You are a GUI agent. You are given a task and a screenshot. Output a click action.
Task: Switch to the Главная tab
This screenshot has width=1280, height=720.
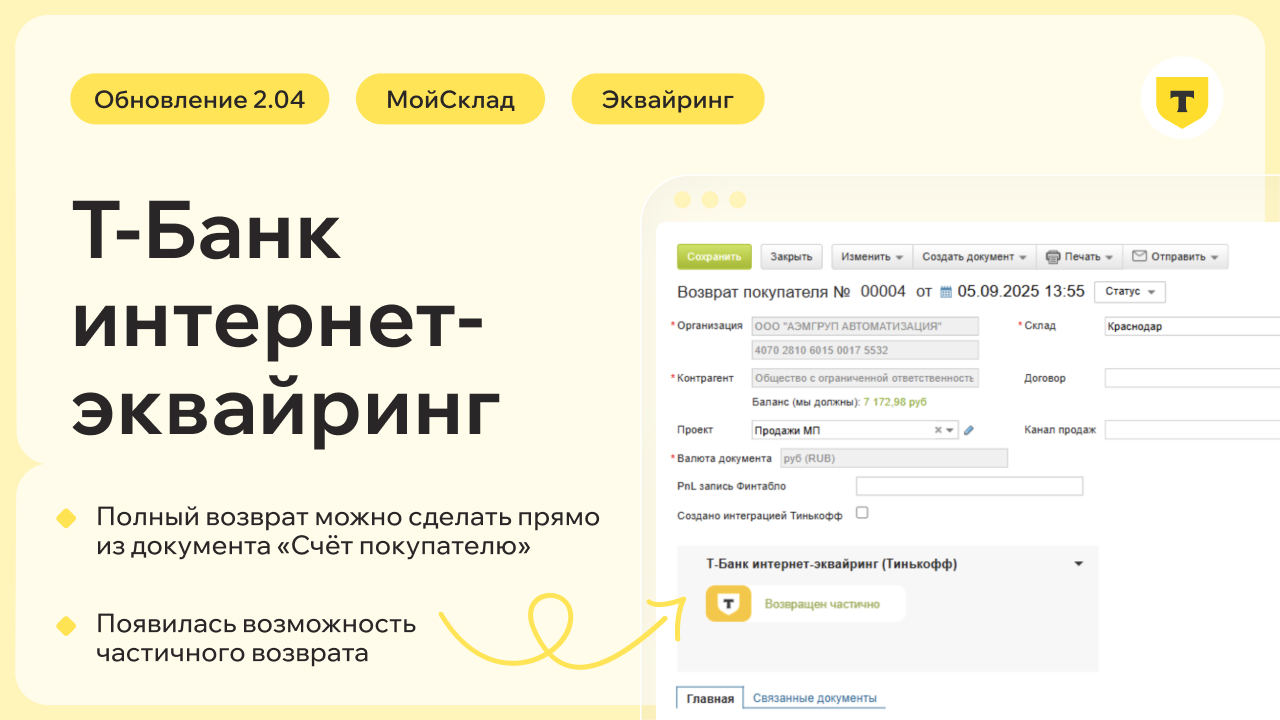point(711,698)
